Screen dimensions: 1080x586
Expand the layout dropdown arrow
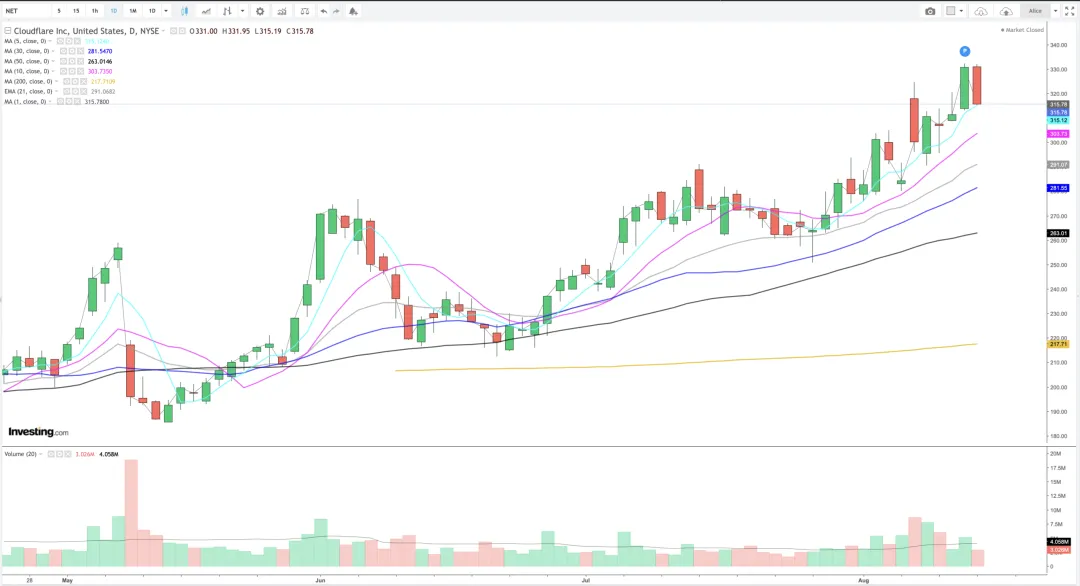[x=962, y=11]
